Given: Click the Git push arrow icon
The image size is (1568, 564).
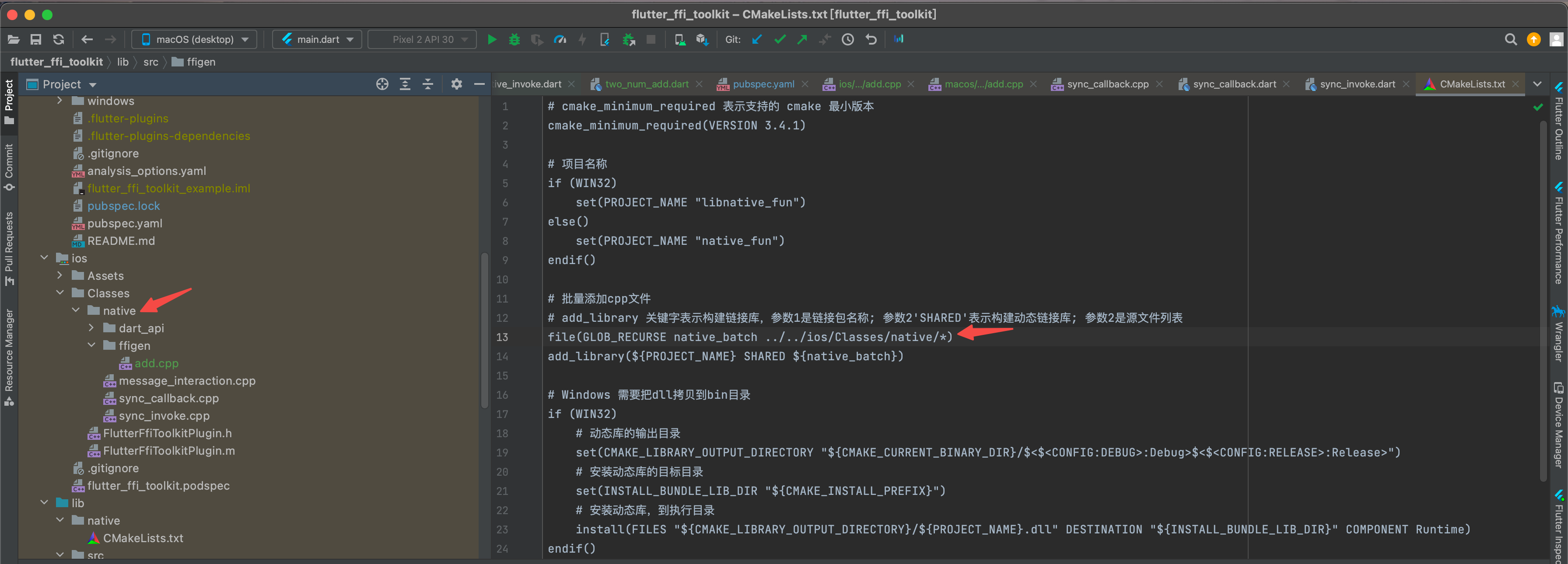Looking at the screenshot, I should coord(802,39).
